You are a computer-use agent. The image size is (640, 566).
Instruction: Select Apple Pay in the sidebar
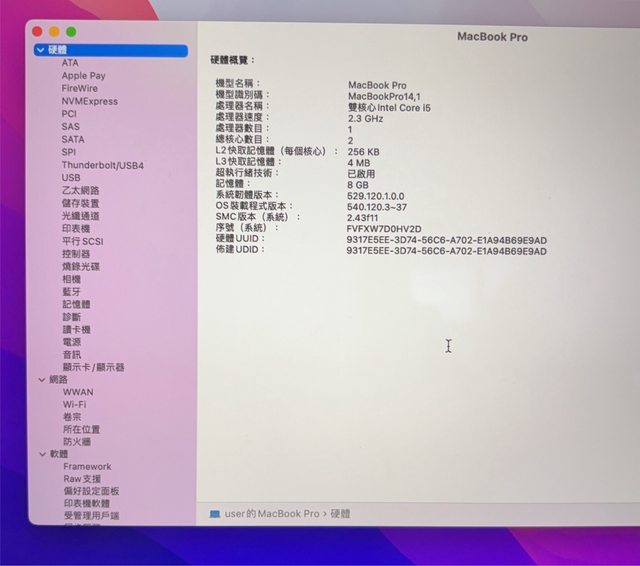tap(83, 76)
